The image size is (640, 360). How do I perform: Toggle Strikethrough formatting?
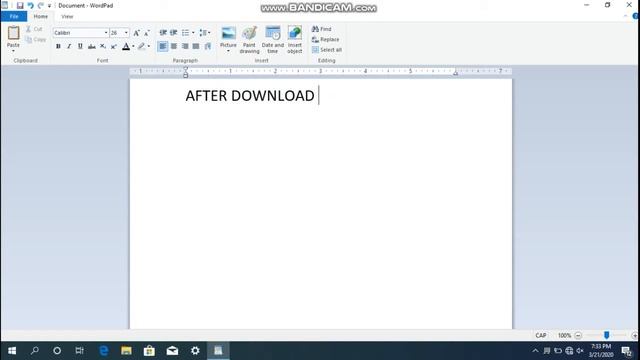click(91, 47)
